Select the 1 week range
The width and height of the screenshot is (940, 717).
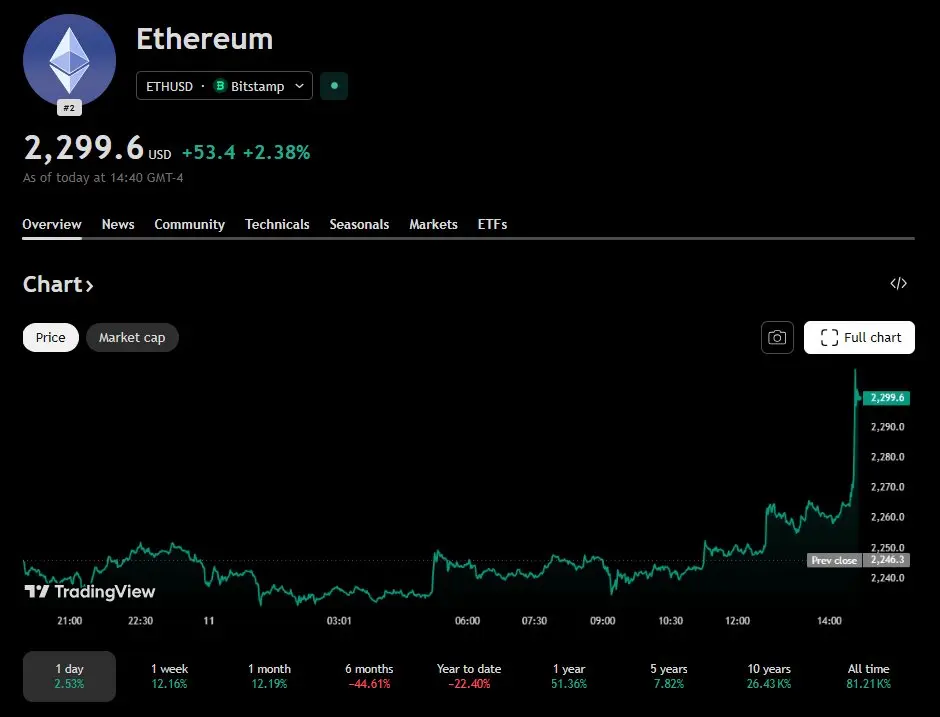point(169,676)
